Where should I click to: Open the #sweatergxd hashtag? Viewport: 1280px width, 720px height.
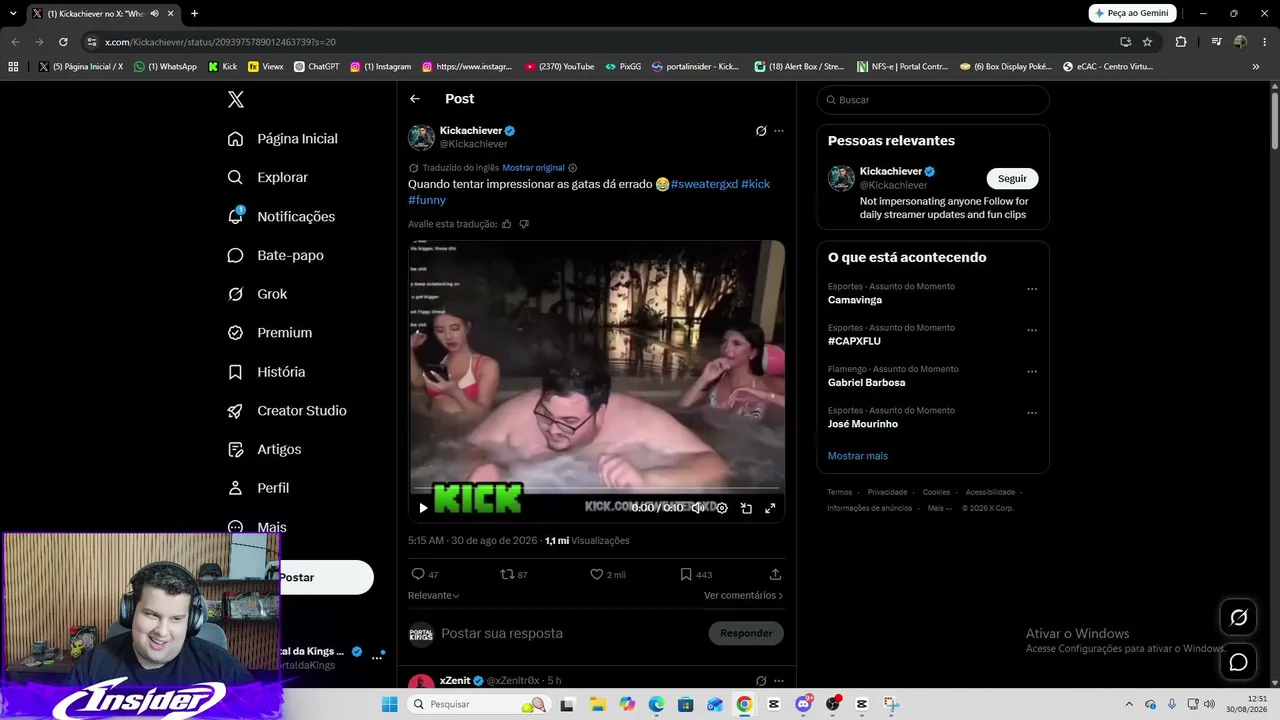[x=704, y=184]
